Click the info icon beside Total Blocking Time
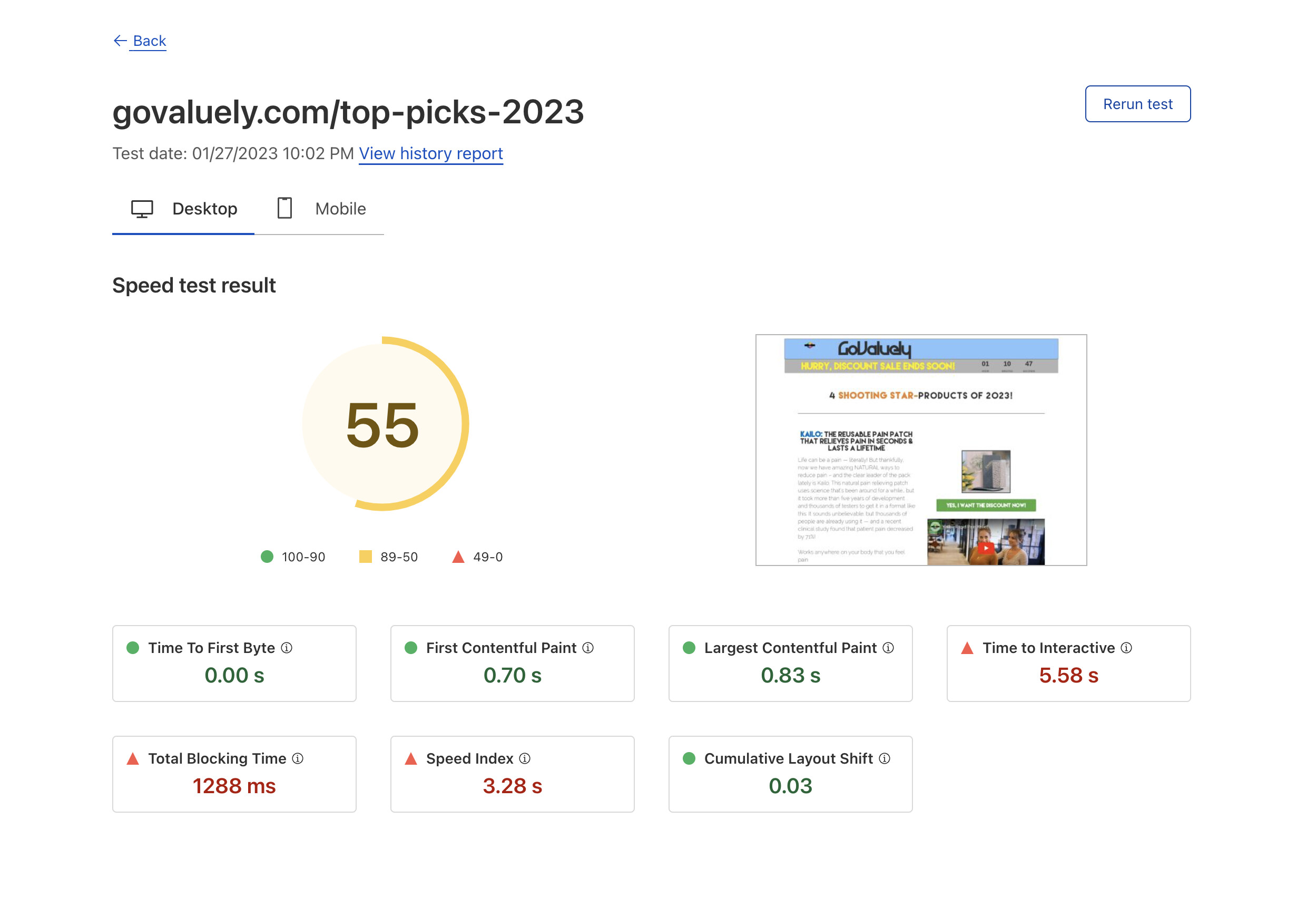Screen dimensions: 1316x897 point(298,758)
